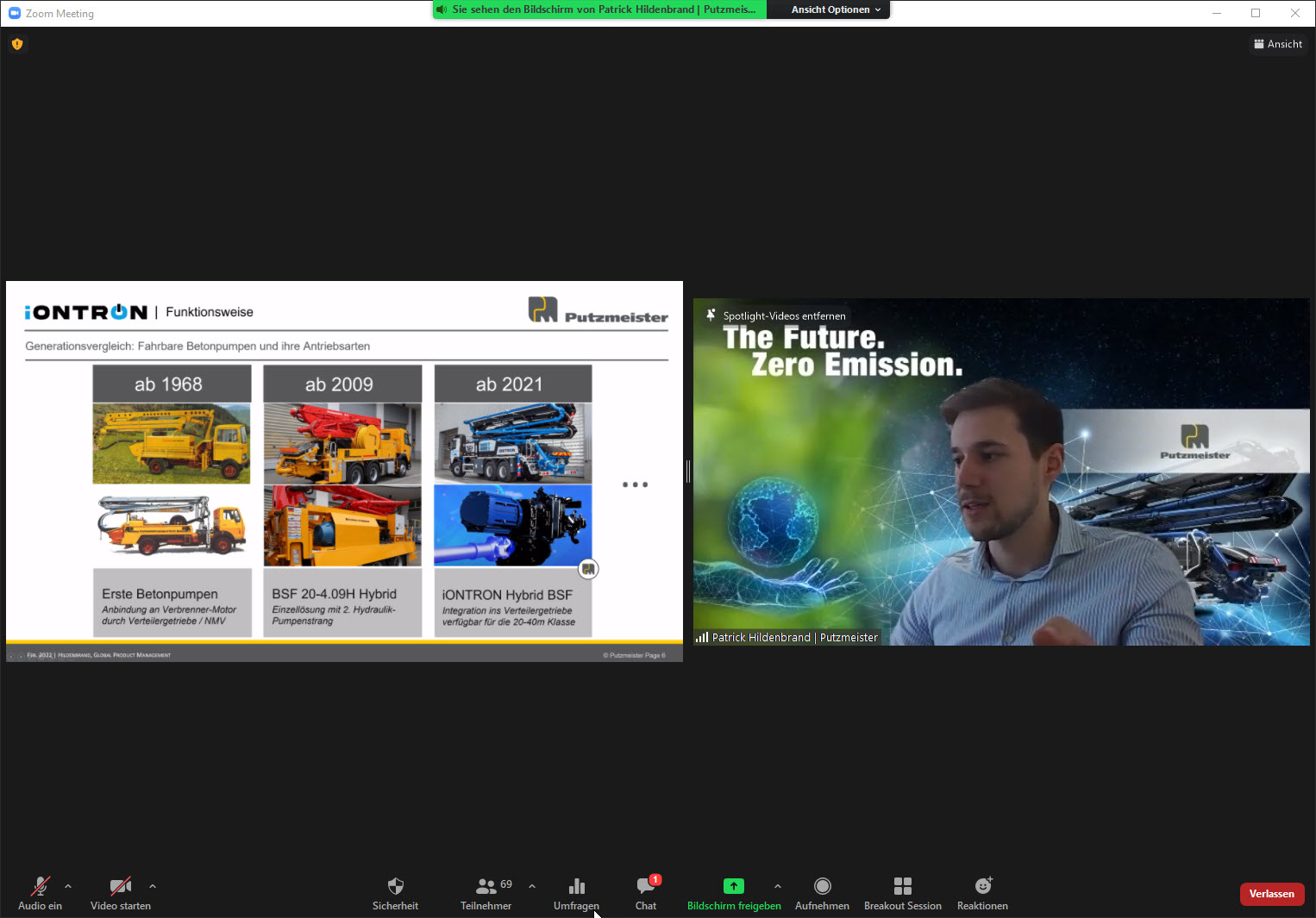
Task: Click the ab 2009 column header on slide
Action: (x=342, y=384)
